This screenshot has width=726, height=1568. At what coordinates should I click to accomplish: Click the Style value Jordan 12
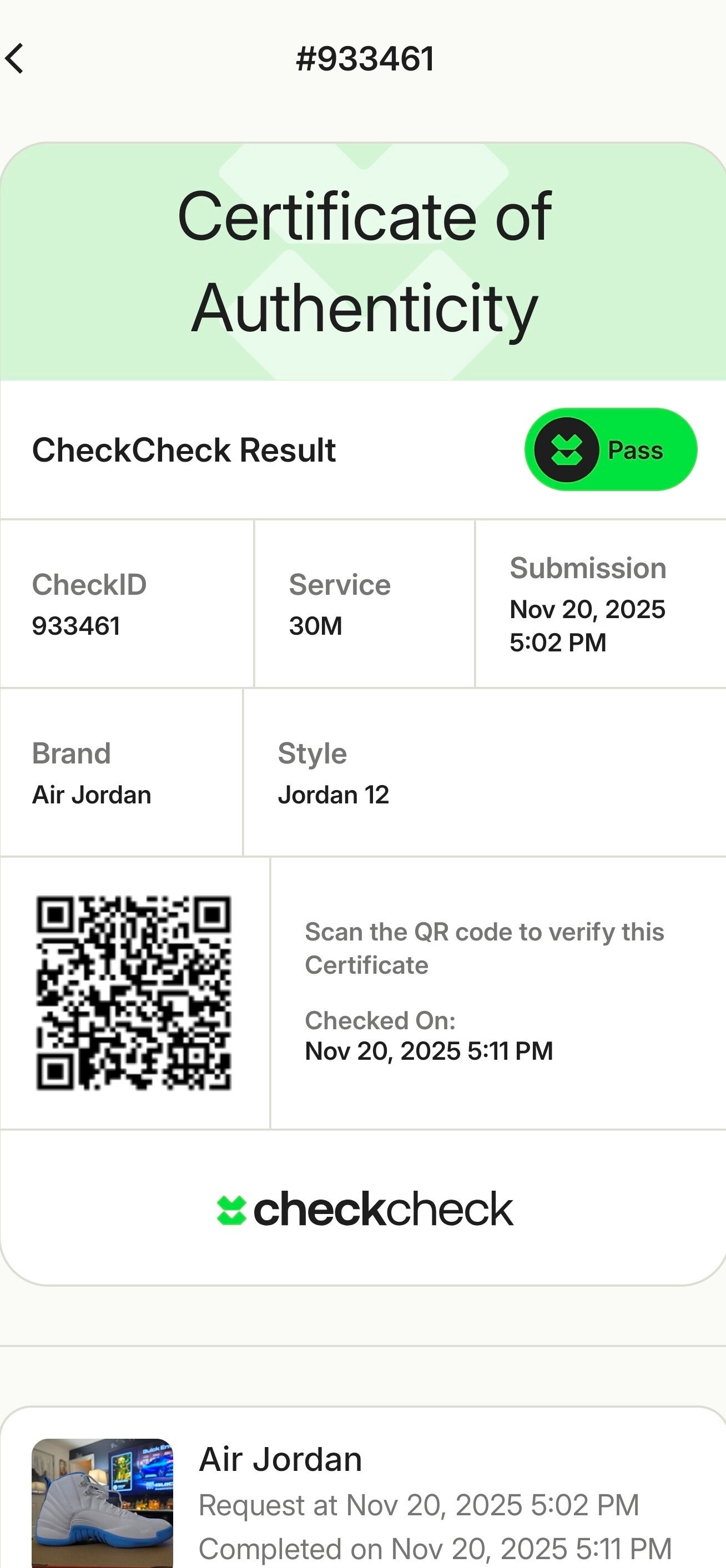333,795
